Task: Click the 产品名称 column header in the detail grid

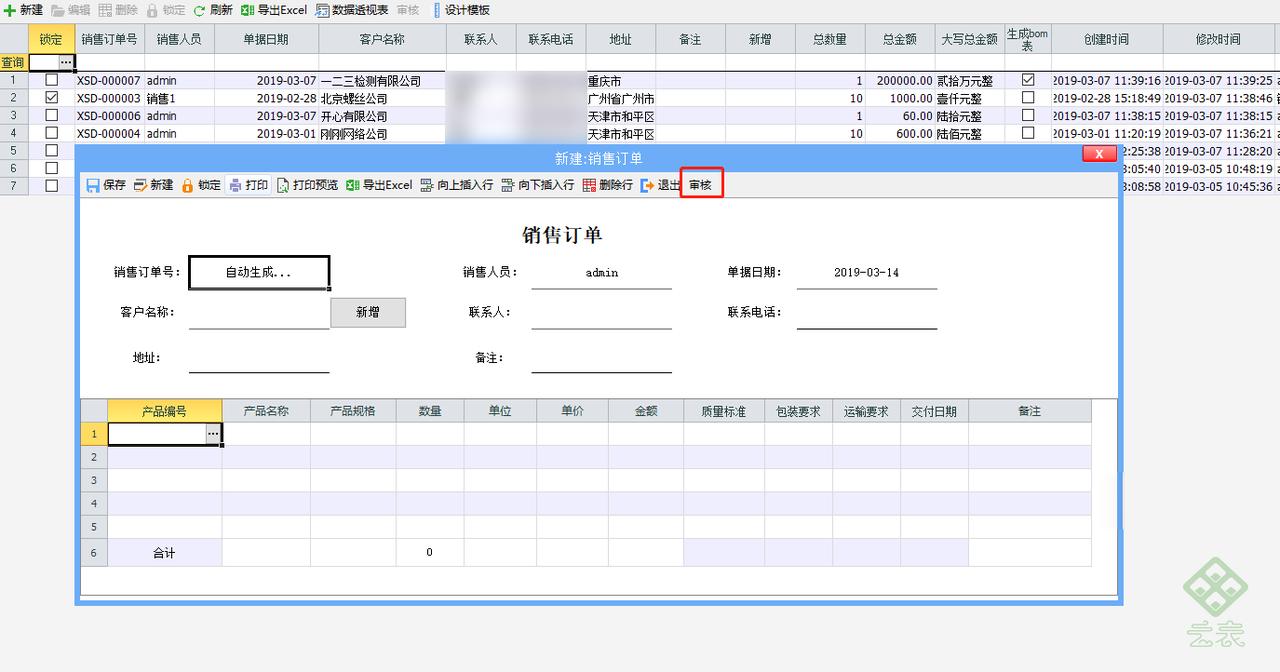Action: pyautogui.click(x=266, y=411)
